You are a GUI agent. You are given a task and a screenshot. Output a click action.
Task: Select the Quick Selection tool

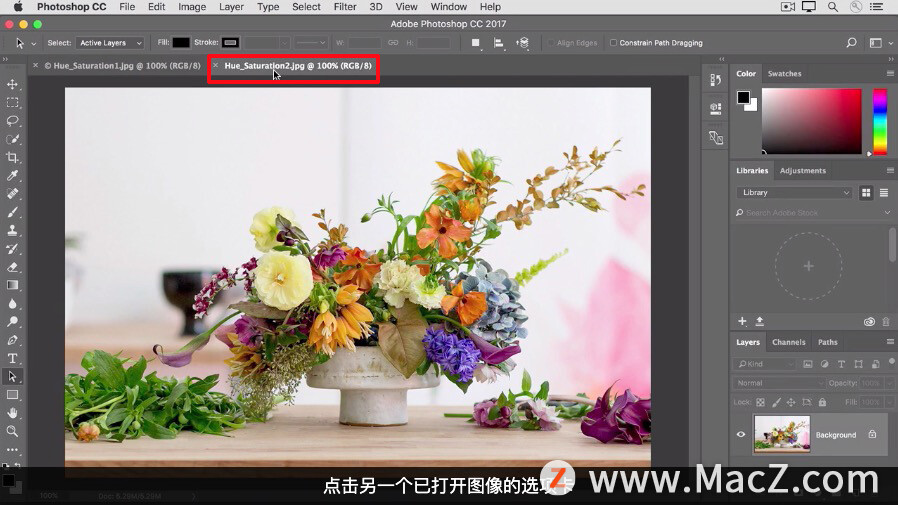point(12,139)
